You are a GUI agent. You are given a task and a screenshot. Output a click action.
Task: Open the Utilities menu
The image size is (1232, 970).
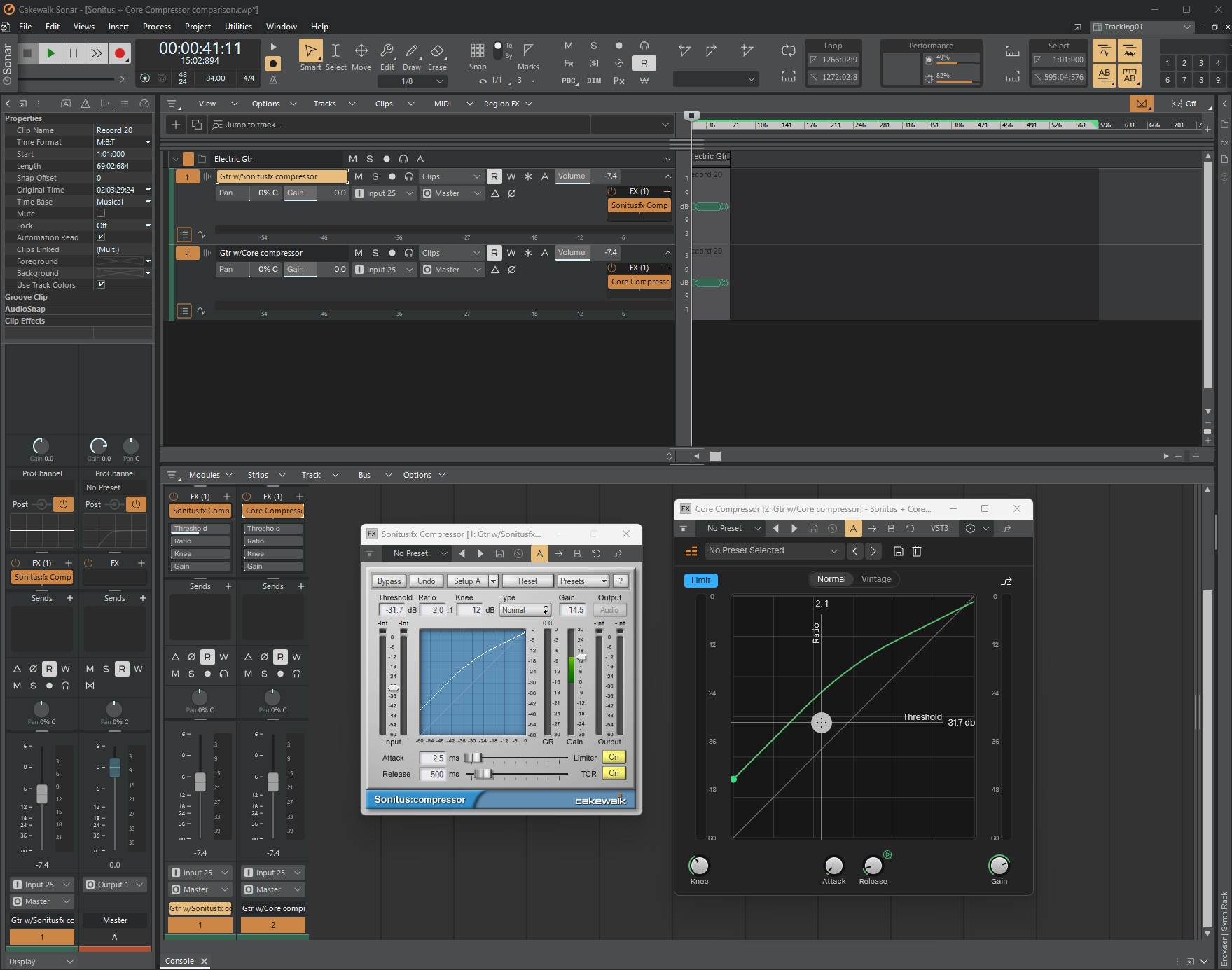click(238, 27)
